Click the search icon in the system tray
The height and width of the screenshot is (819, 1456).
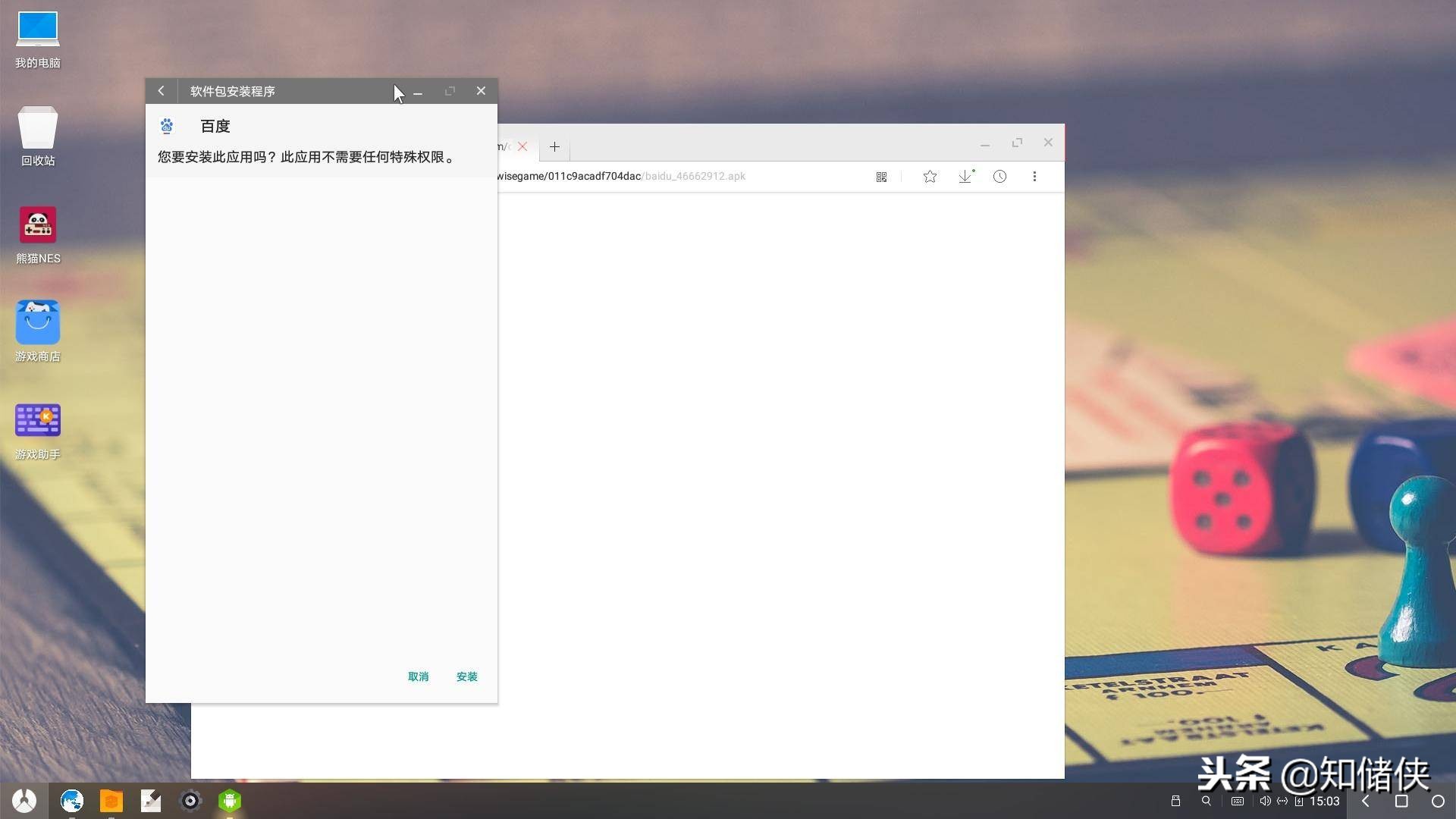pos(1206,801)
